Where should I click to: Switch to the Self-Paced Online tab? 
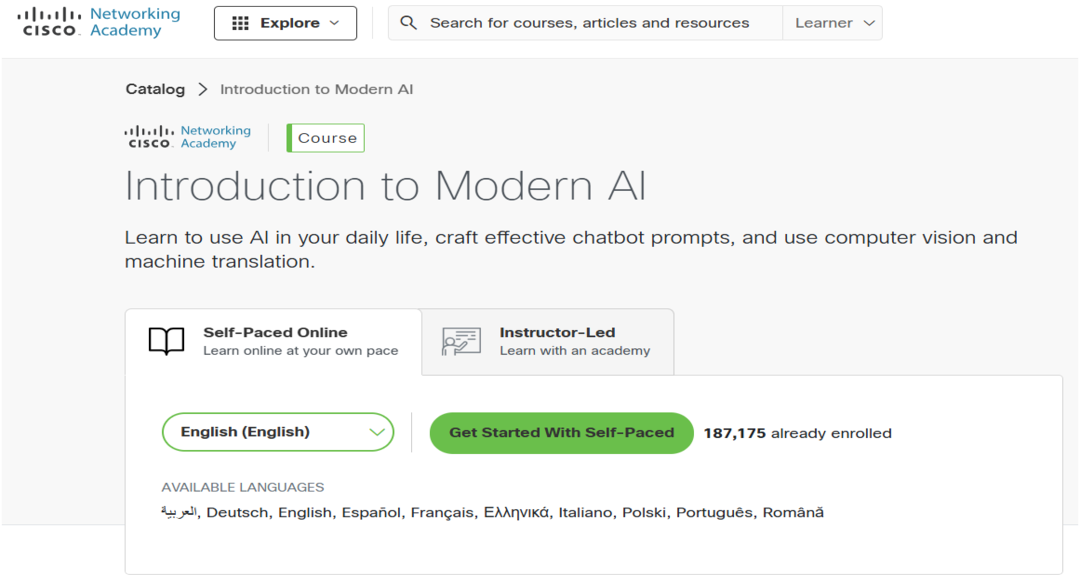click(274, 341)
